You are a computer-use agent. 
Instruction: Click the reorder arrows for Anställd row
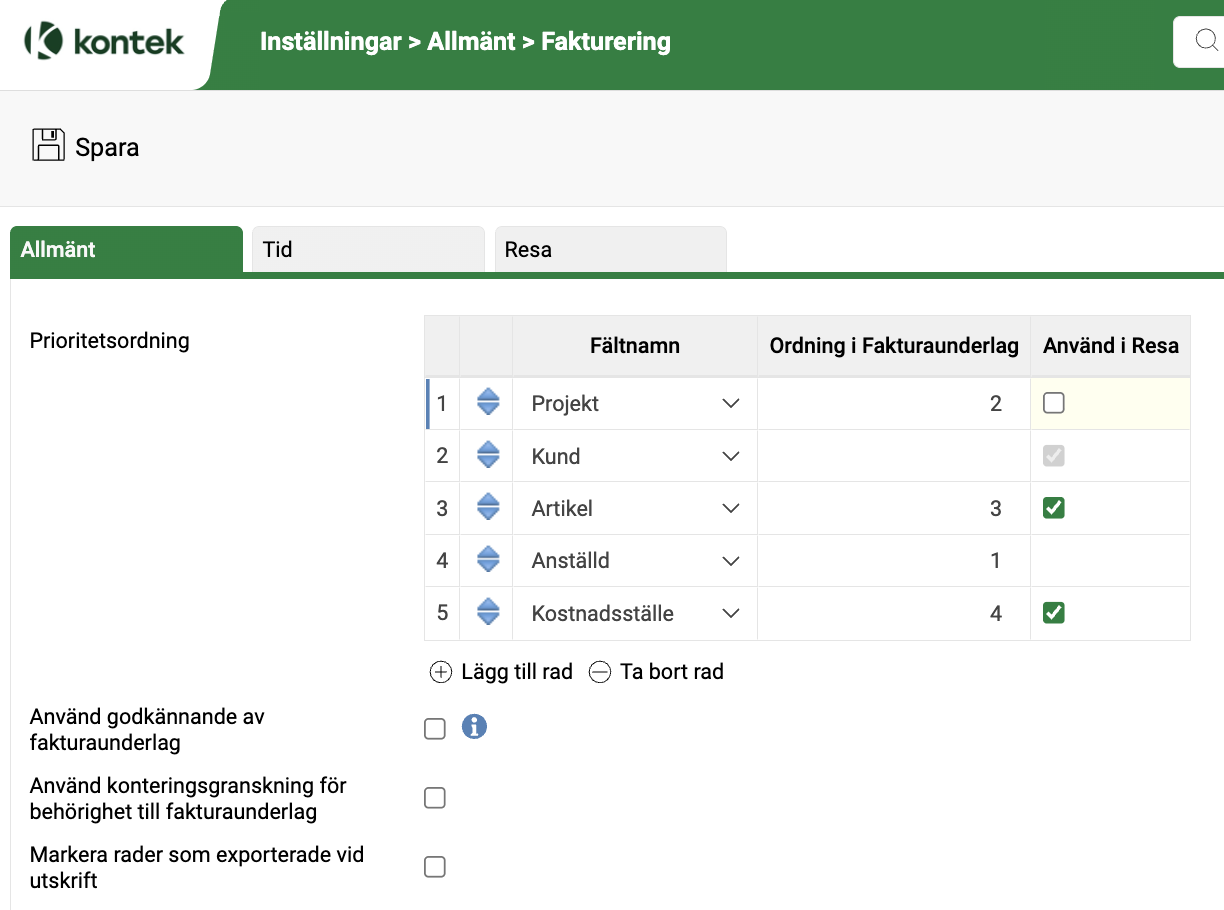[488, 559]
